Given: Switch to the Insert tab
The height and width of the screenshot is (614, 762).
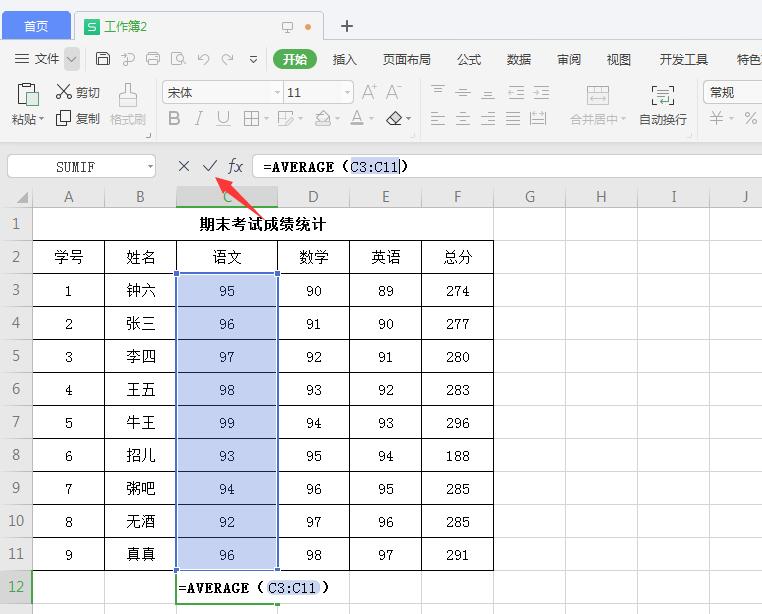Looking at the screenshot, I should click(345, 59).
